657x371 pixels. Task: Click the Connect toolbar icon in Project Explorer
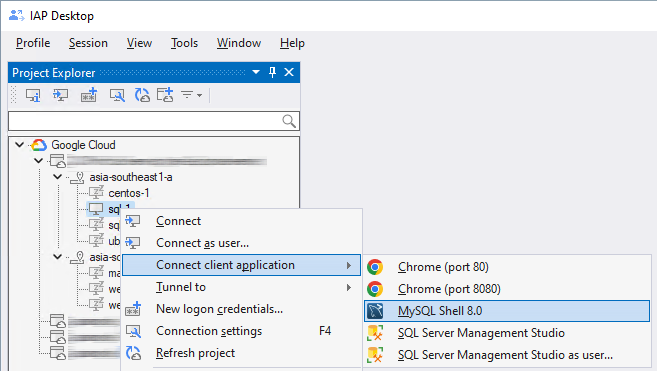tap(60, 95)
